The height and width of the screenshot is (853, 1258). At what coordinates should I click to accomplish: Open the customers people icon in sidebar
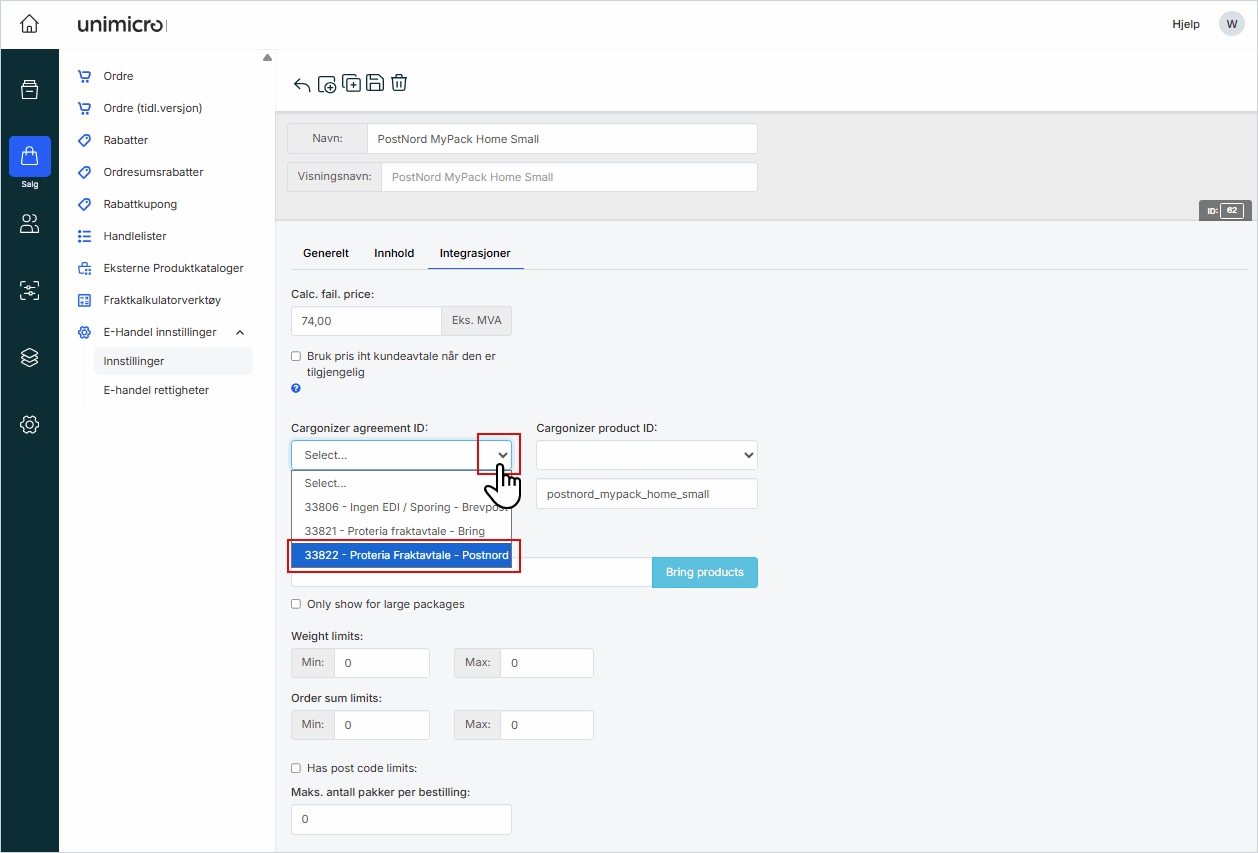click(29, 224)
